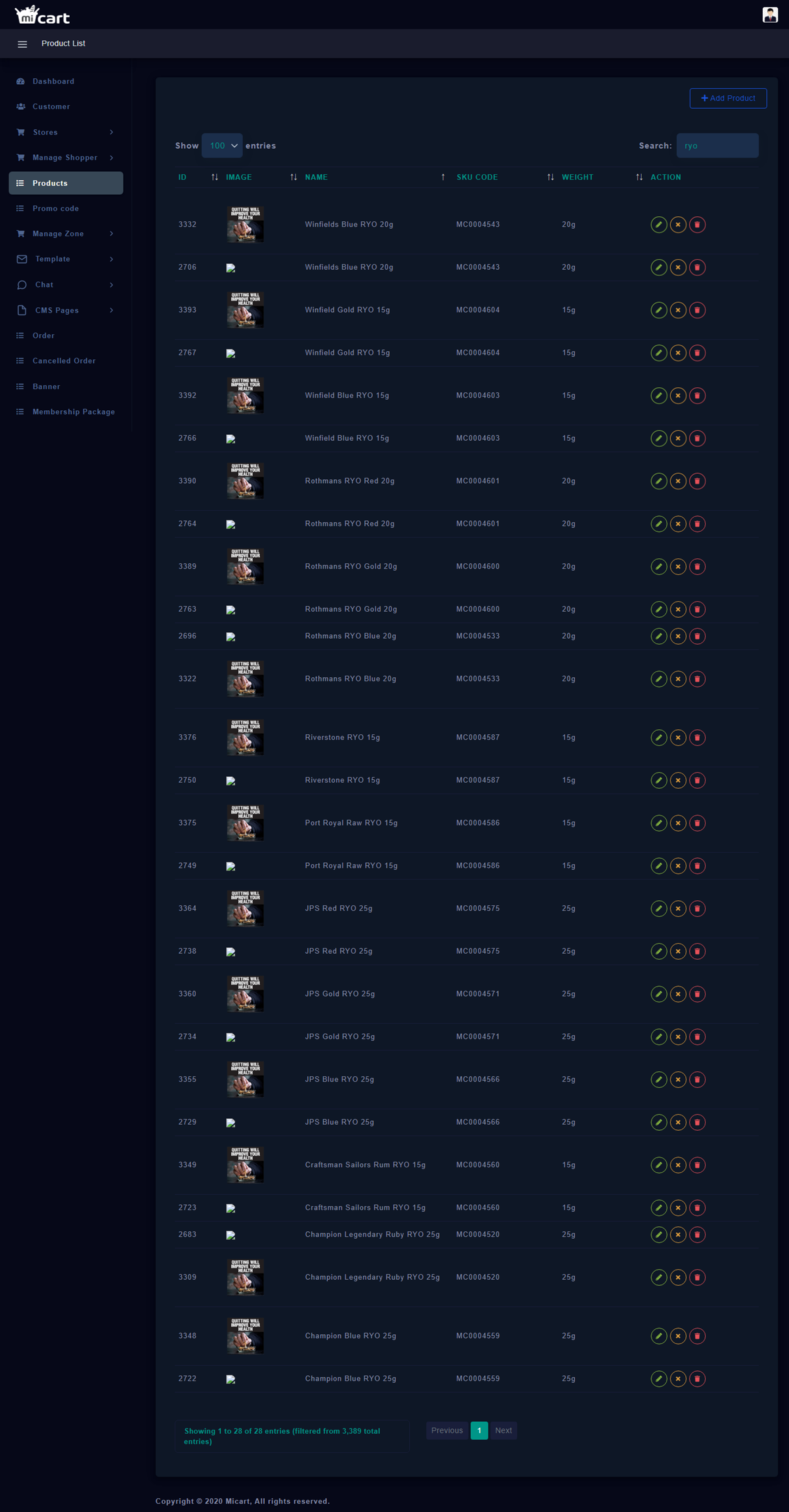Go to Customer in sidebar

pos(66,107)
